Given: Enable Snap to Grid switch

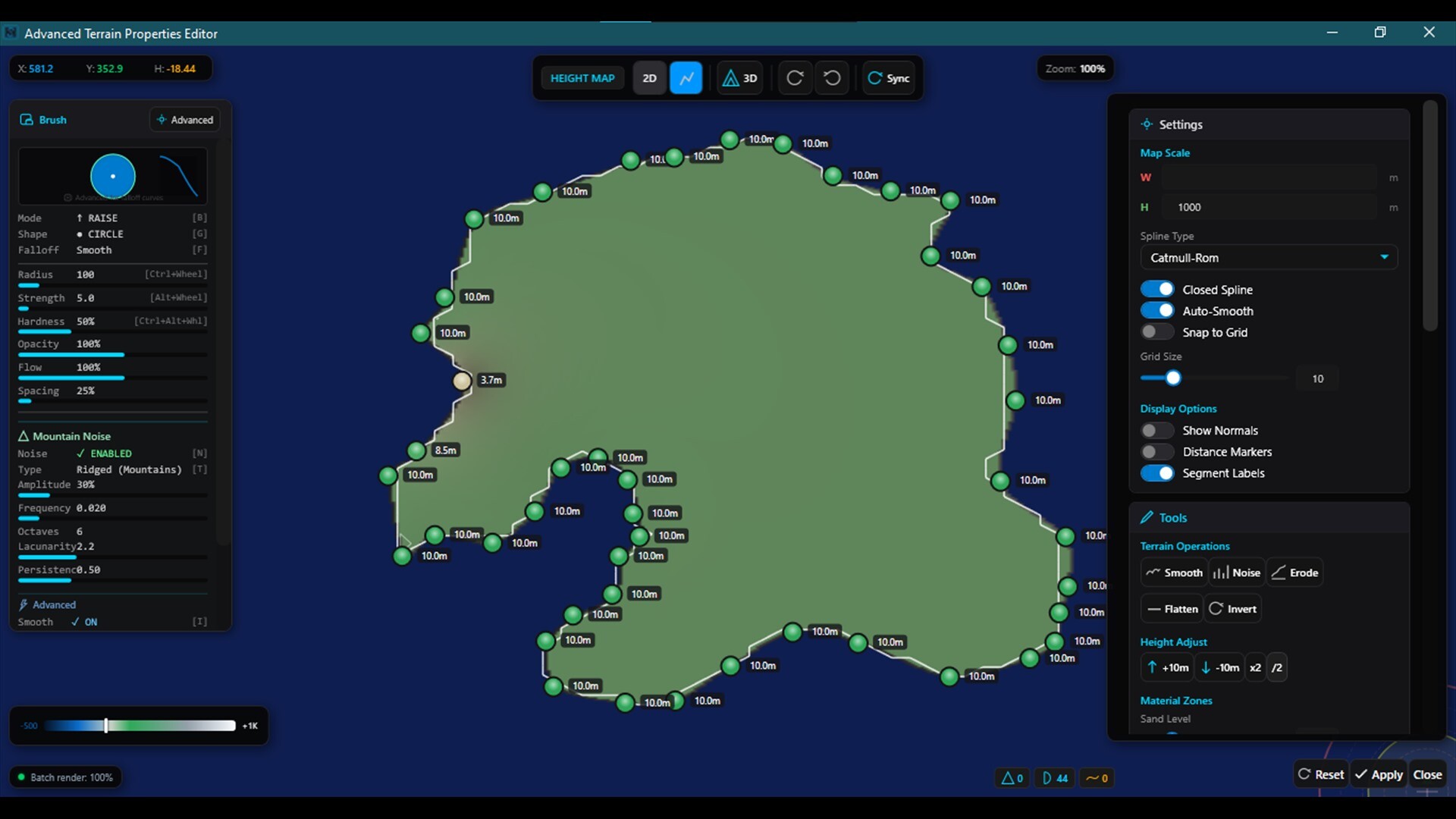Looking at the screenshot, I should 1156,331.
